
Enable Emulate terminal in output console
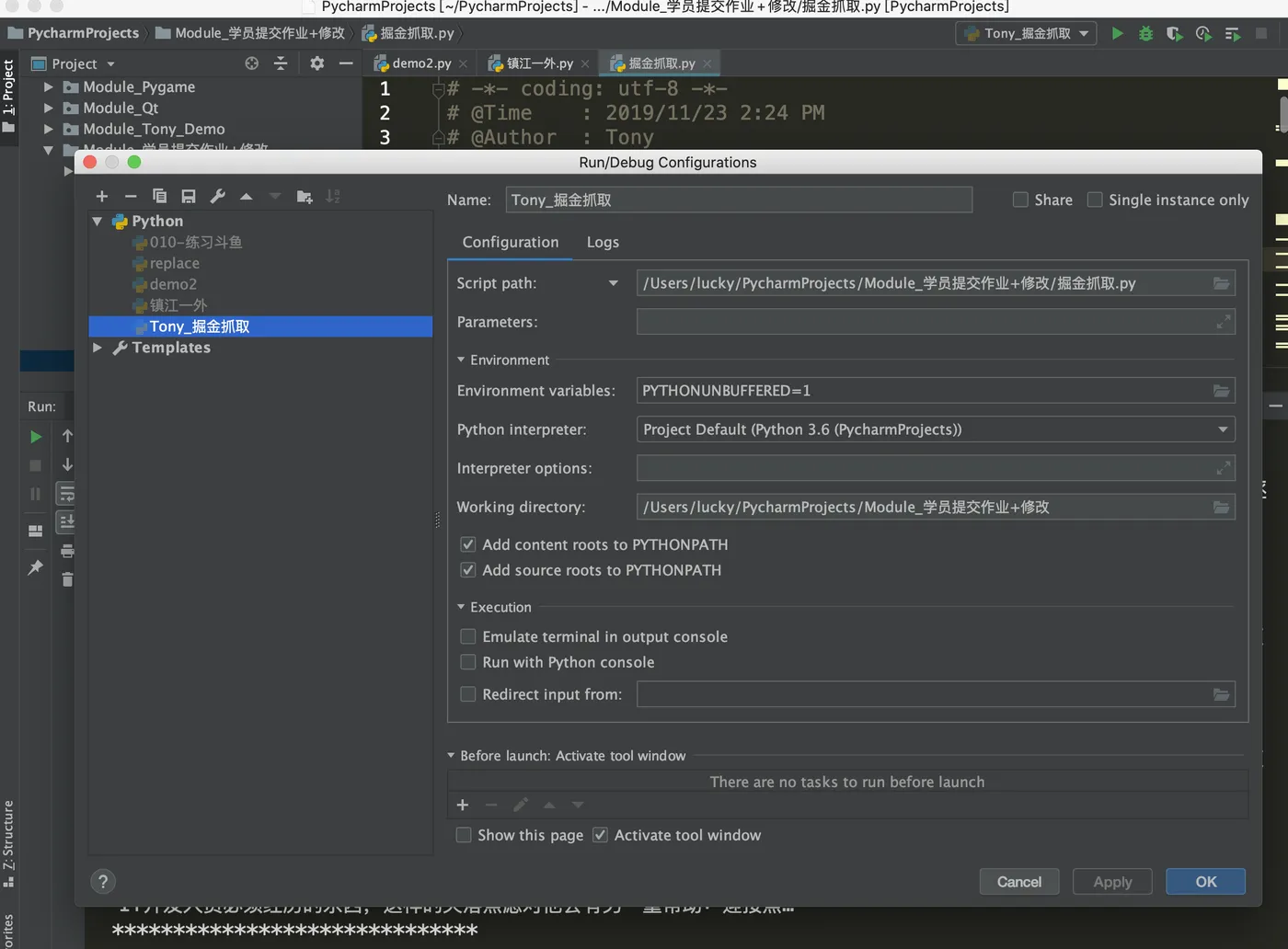467,636
